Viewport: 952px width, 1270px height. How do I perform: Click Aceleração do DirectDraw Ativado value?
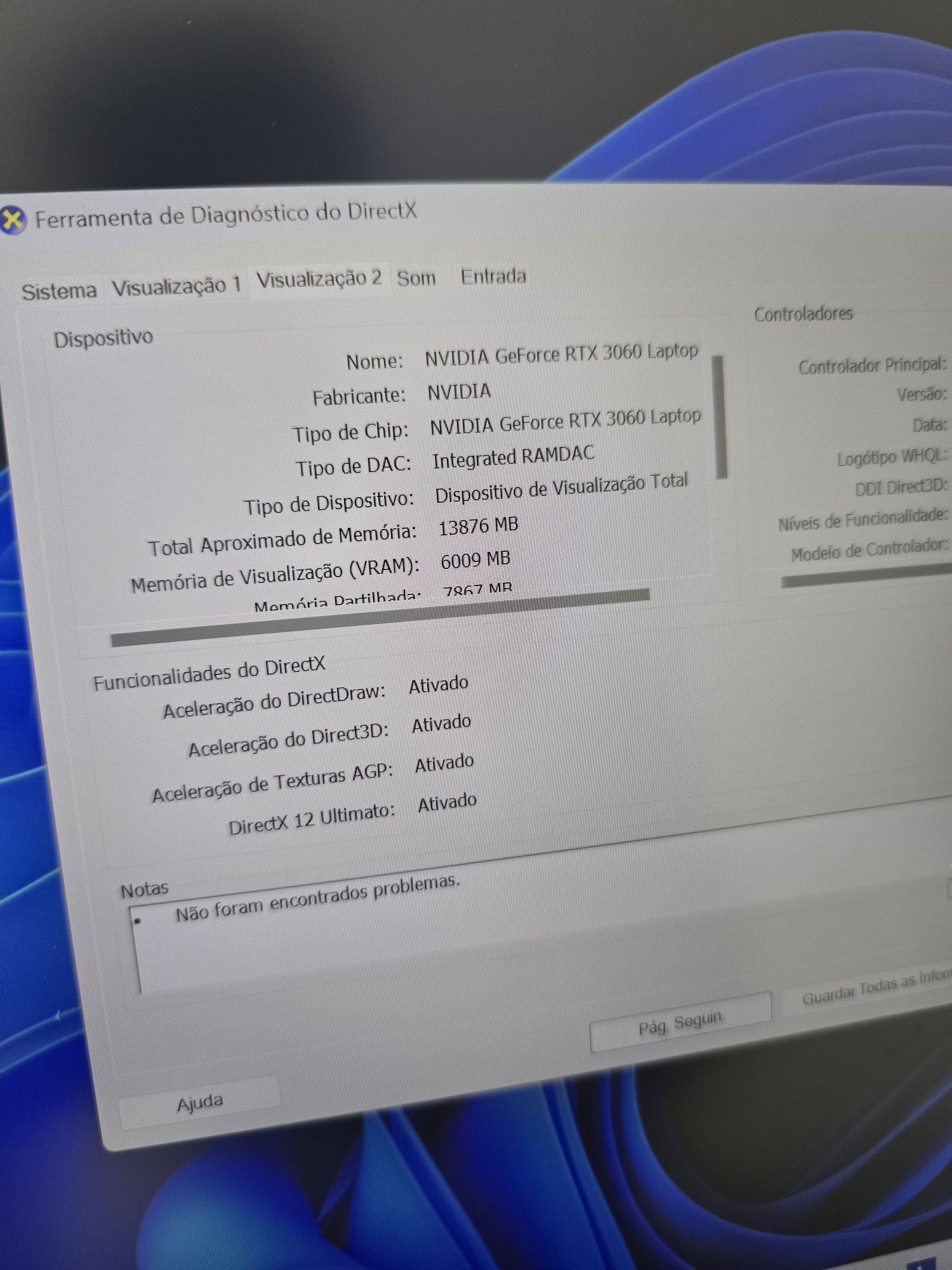pos(439,685)
